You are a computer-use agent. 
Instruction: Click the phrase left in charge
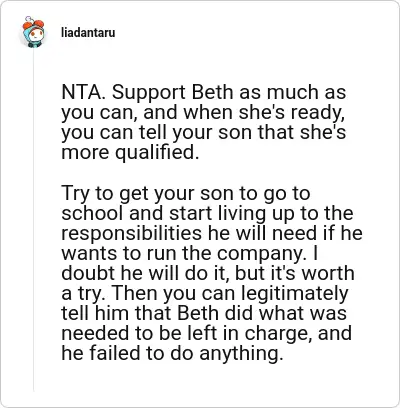(x=246, y=333)
